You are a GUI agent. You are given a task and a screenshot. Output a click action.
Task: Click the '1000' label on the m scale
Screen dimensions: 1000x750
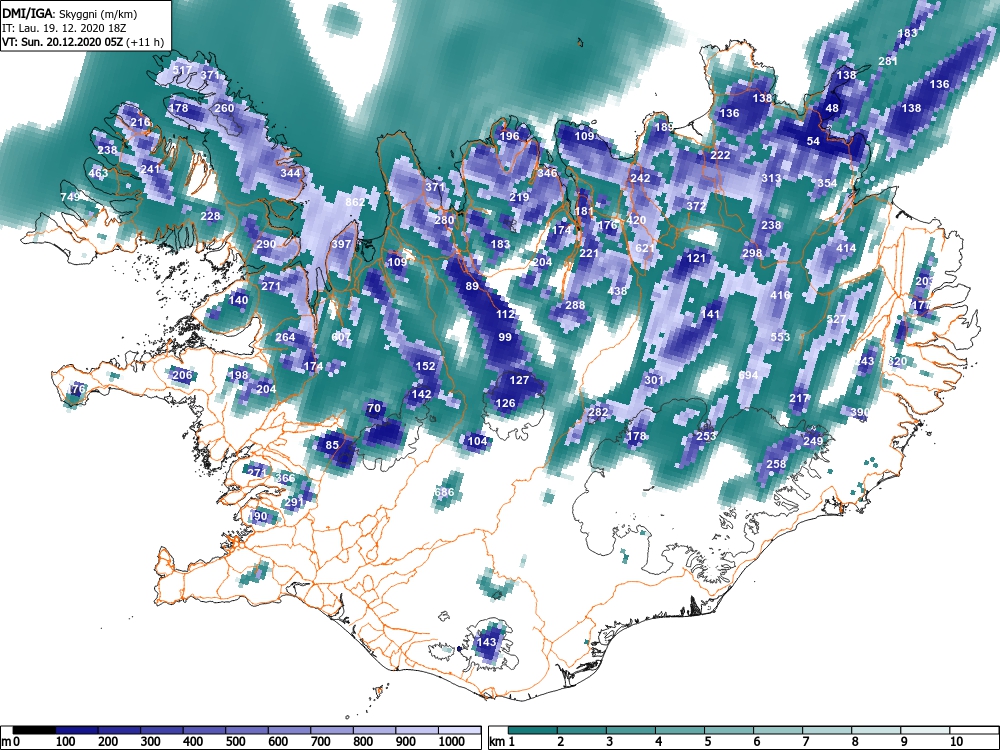452,742
